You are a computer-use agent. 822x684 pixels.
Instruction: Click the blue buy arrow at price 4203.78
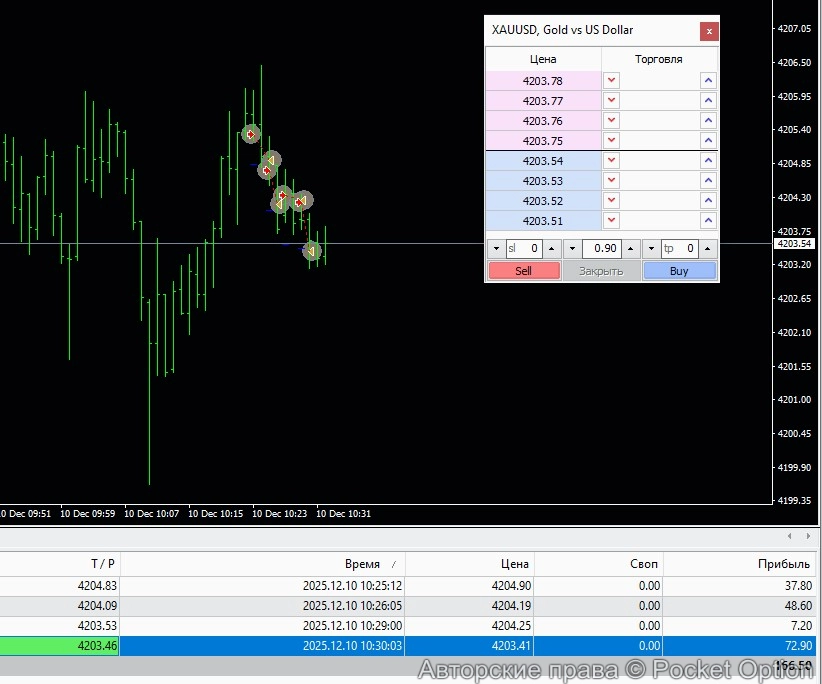point(708,81)
